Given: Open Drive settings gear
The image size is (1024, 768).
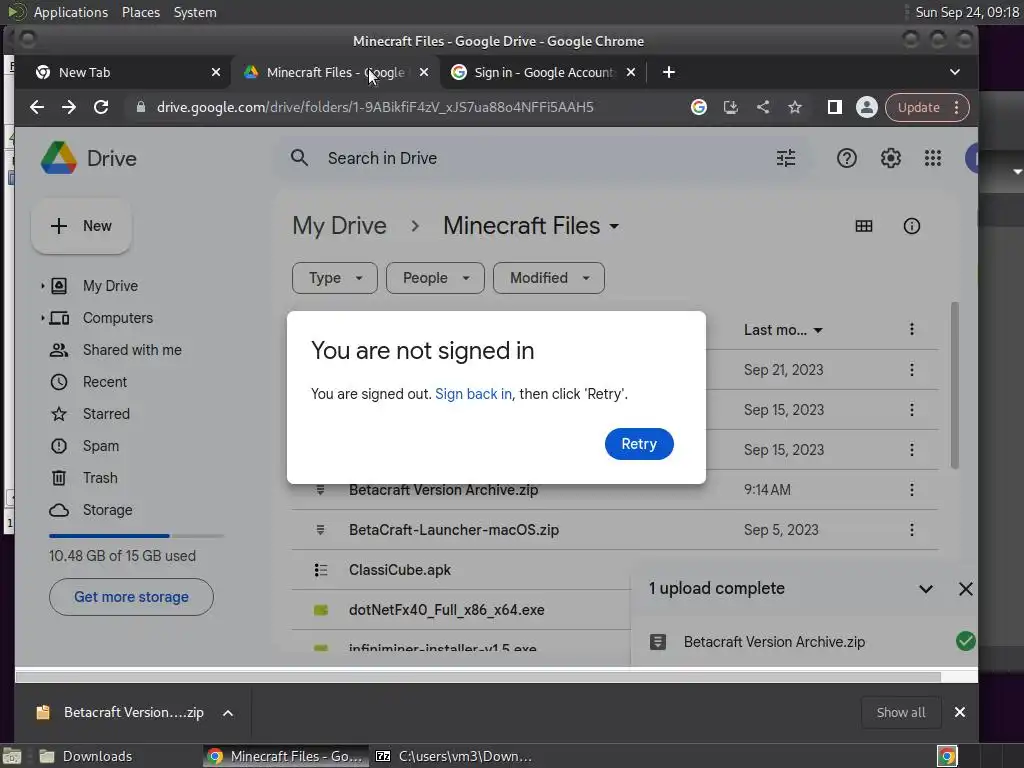Looking at the screenshot, I should 891,158.
